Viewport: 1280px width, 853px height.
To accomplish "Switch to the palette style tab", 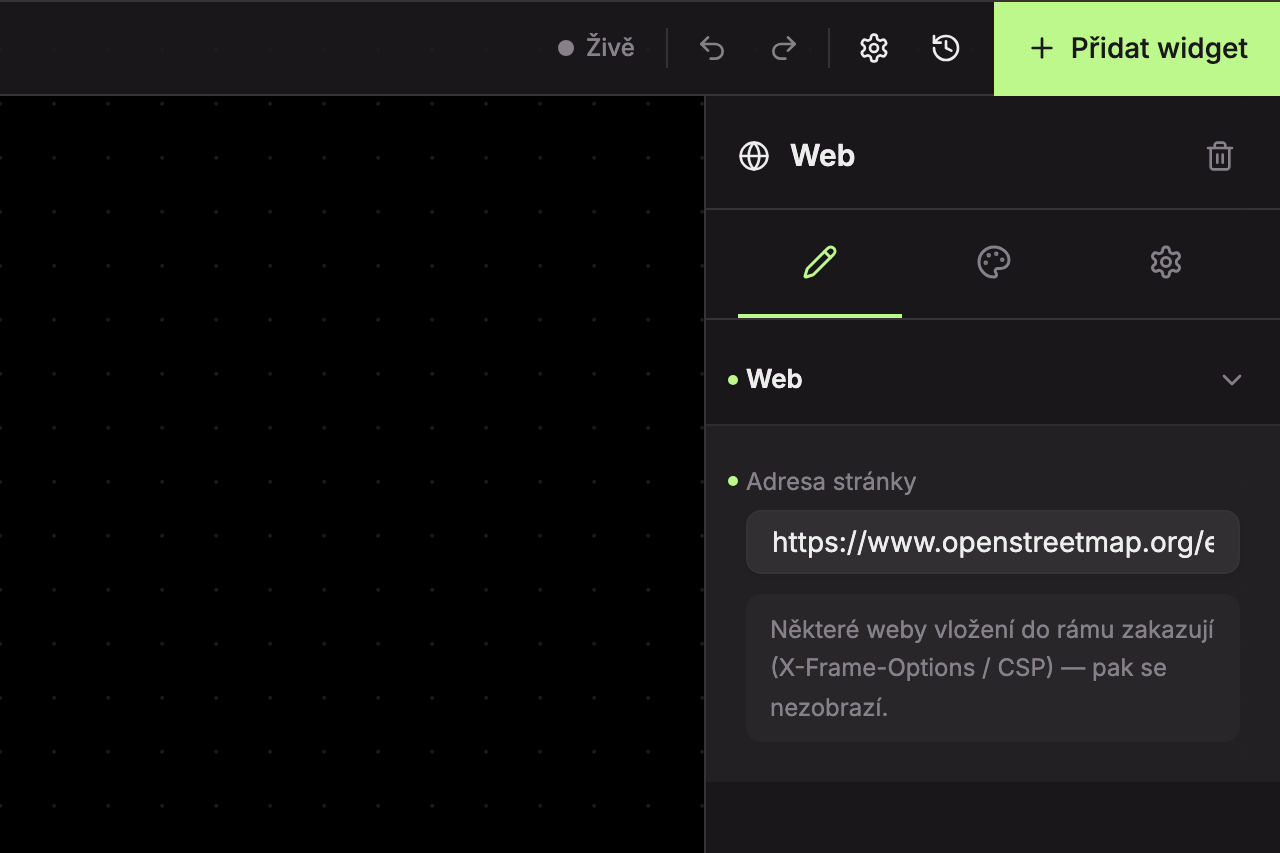I will point(993,263).
